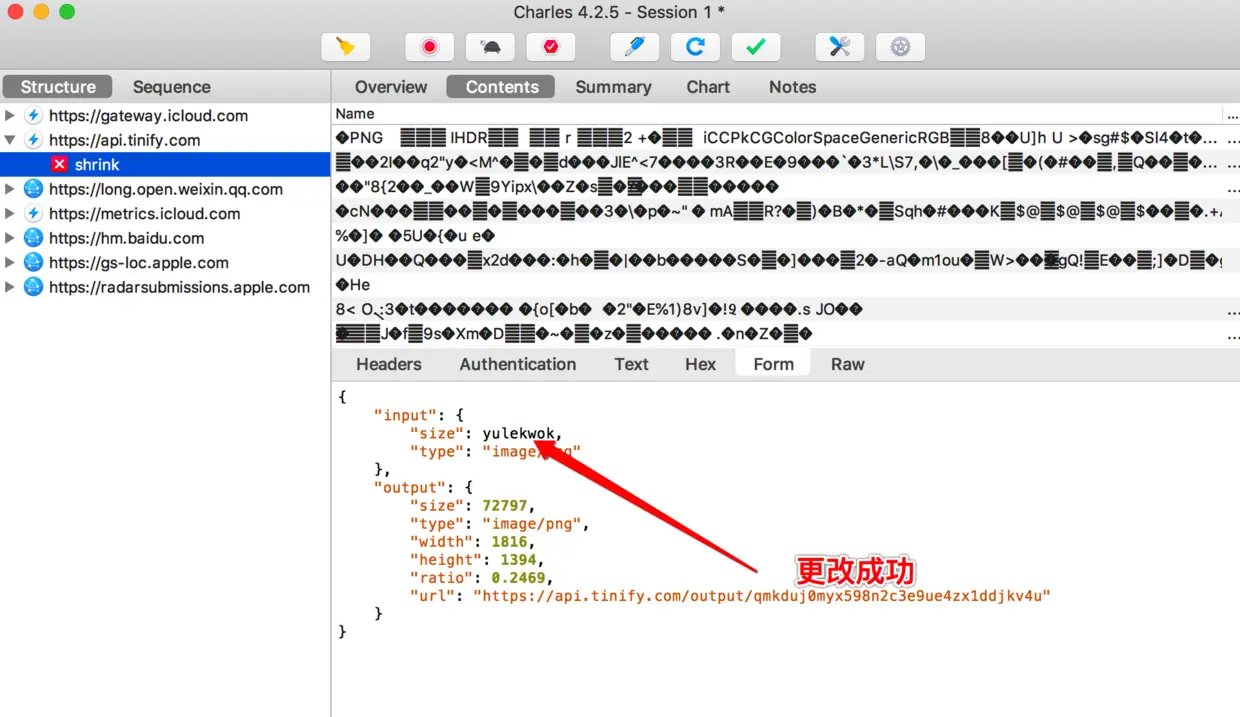Clear the session with the broom icon

(346, 47)
